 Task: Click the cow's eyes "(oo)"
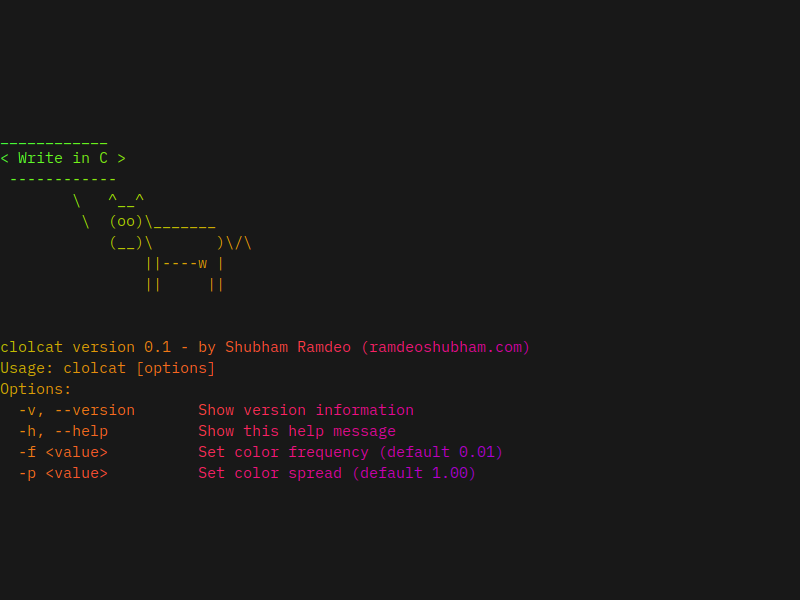(x=126, y=221)
